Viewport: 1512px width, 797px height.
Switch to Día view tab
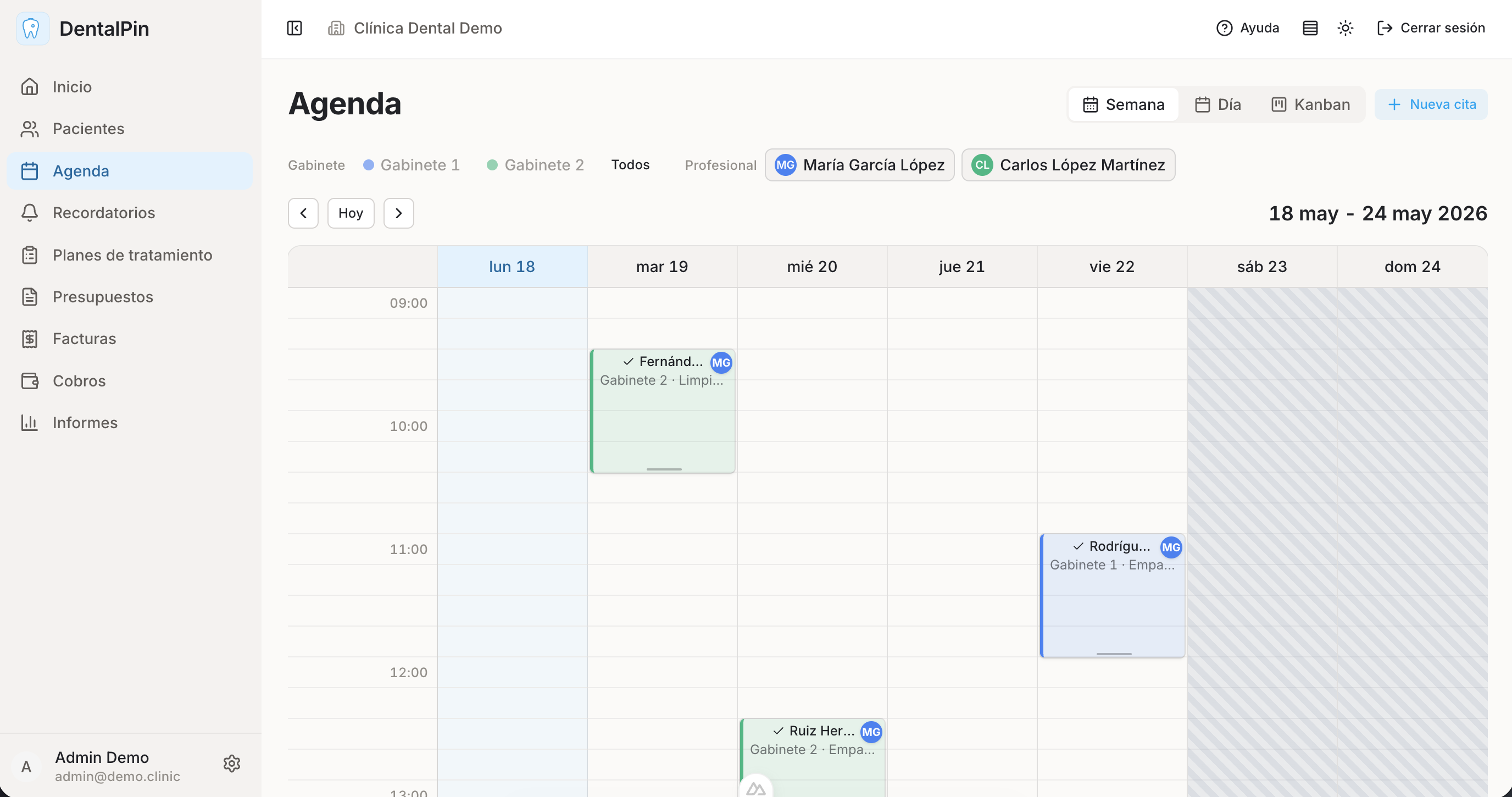click(1218, 104)
